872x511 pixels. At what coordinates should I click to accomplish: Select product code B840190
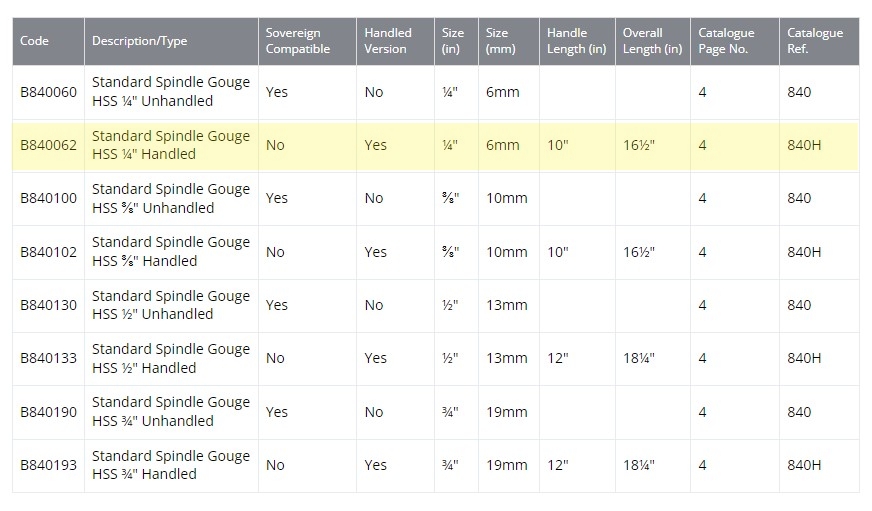tap(48, 411)
